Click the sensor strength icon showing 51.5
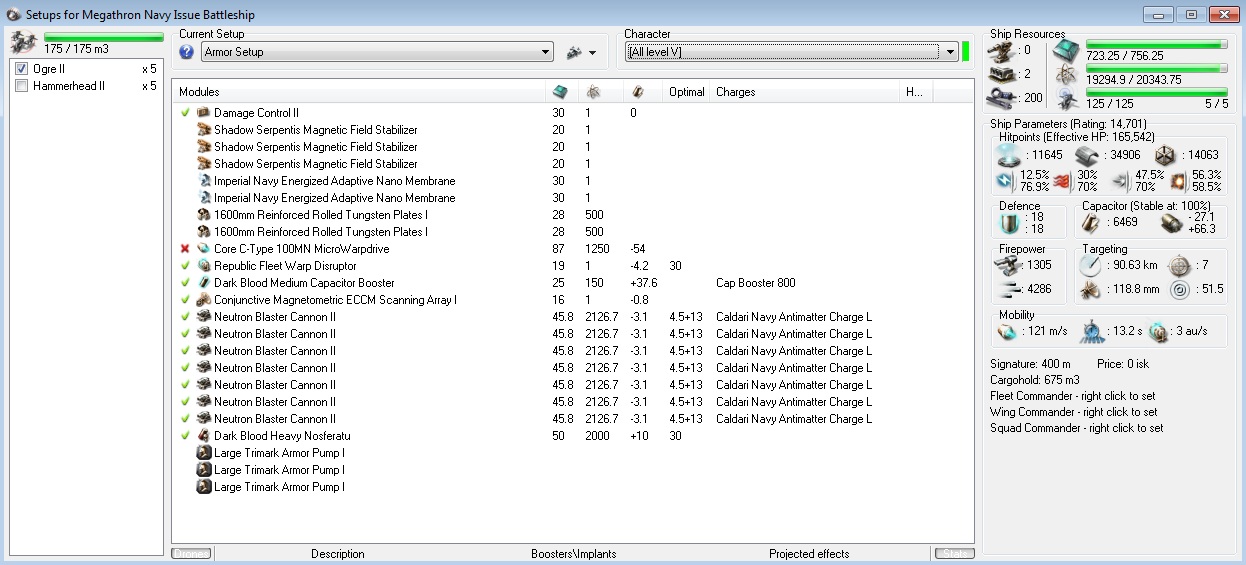This screenshot has height=565, width=1246. (x=1180, y=289)
